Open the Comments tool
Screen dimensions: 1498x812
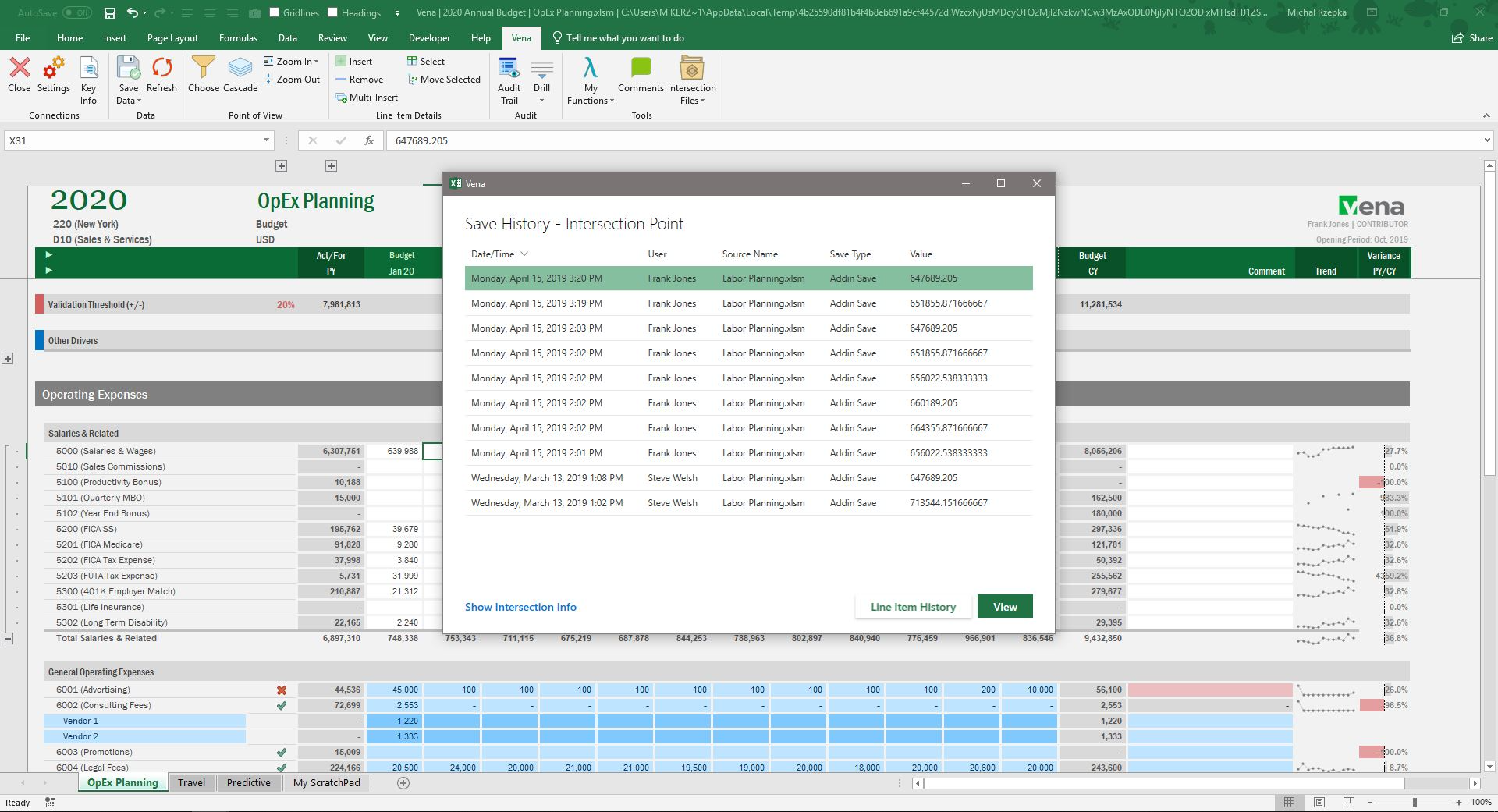coord(641,75)
